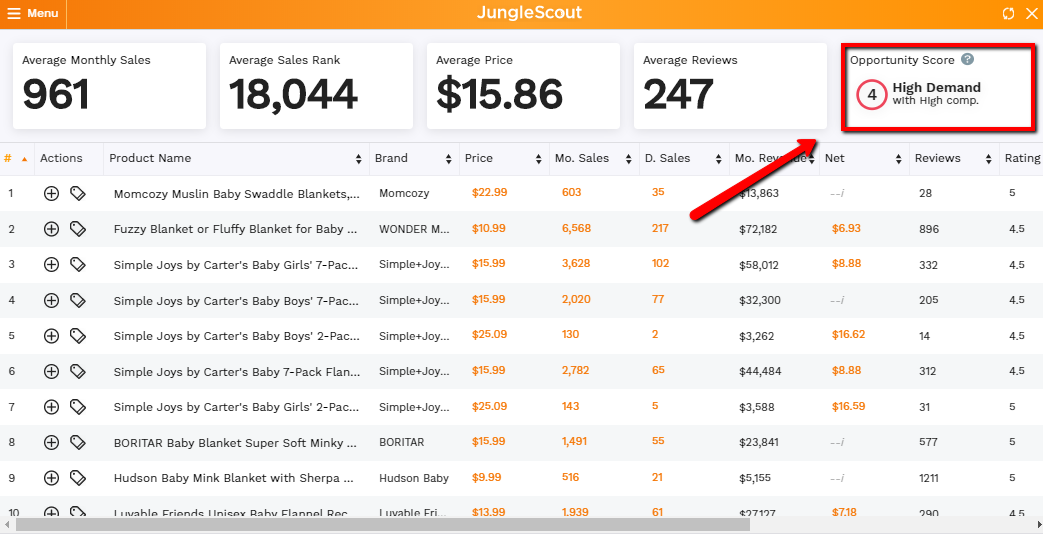Click the add icon for BORITAR row
Image resolution: width=1043 pixels, height=535 pixels.
point(52,442)
